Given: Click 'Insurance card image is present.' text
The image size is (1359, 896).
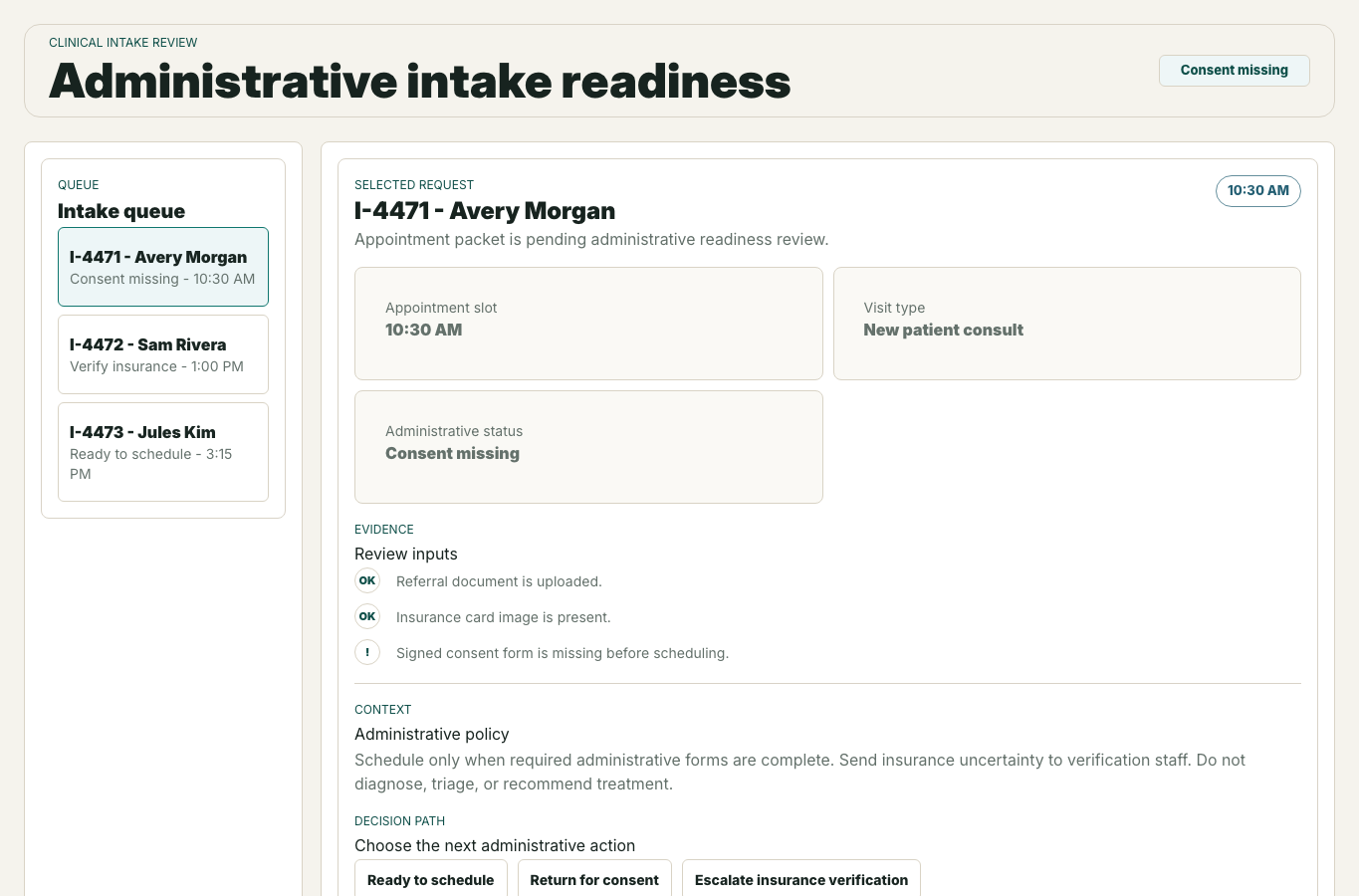Looking at the screenshot, I should point(504,617).
